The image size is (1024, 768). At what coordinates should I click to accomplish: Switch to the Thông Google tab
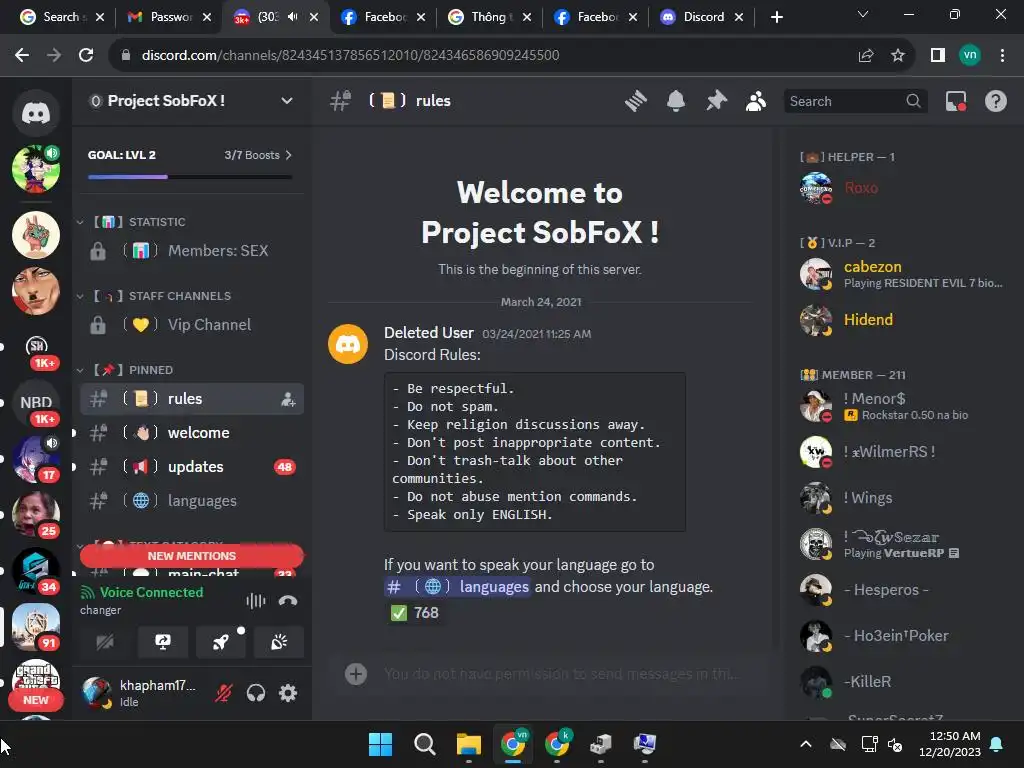[x=490, y=17]
